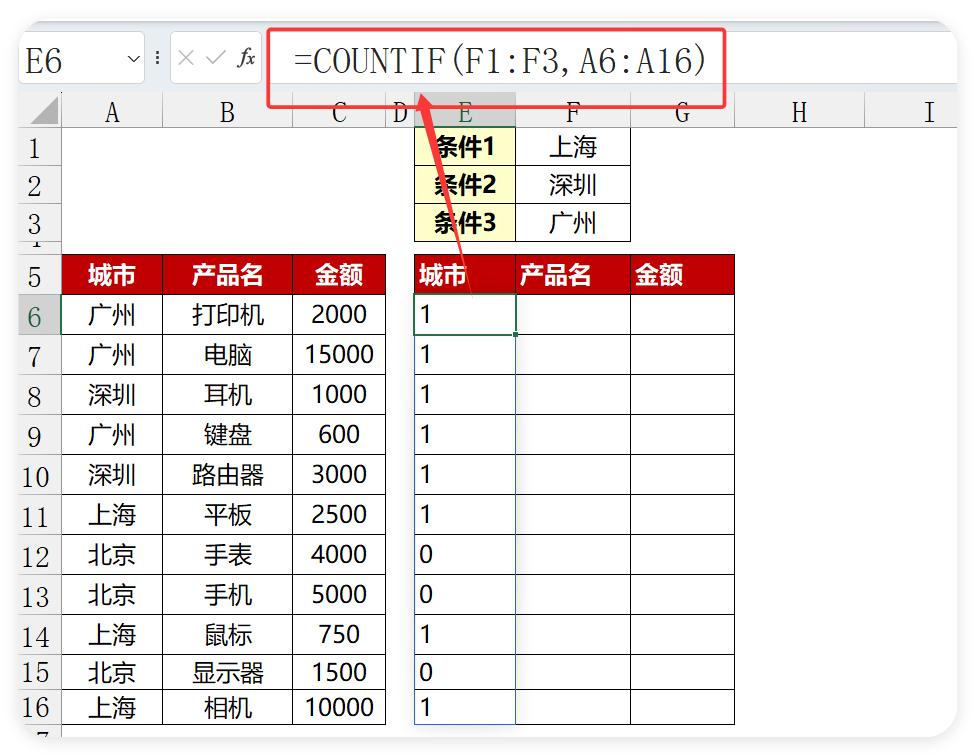Click the fill handle of cell E6

[515, 335]
